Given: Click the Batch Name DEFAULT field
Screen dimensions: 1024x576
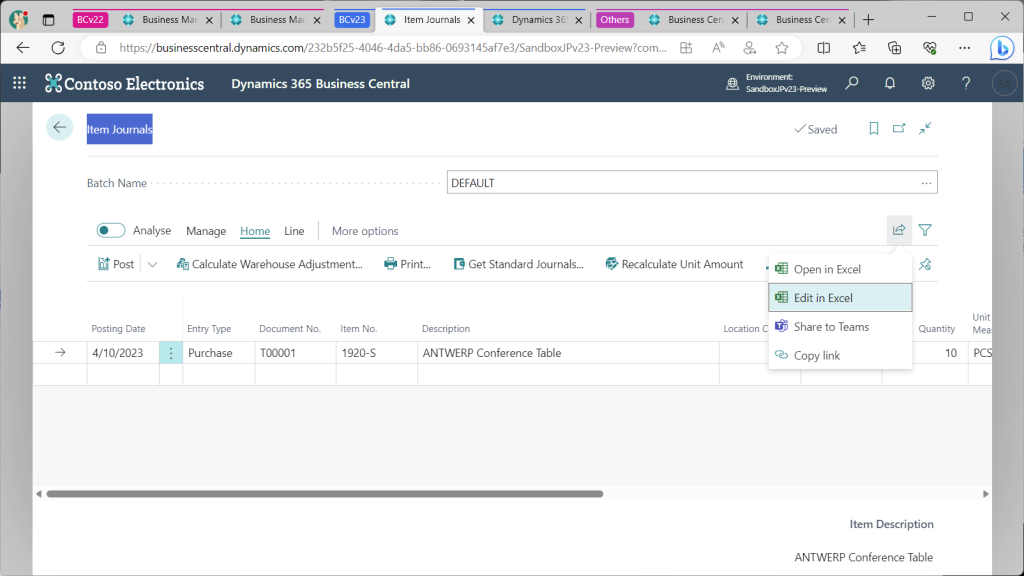Looking at the screenshot, I should pyautogui.click(x=692, y=182).
